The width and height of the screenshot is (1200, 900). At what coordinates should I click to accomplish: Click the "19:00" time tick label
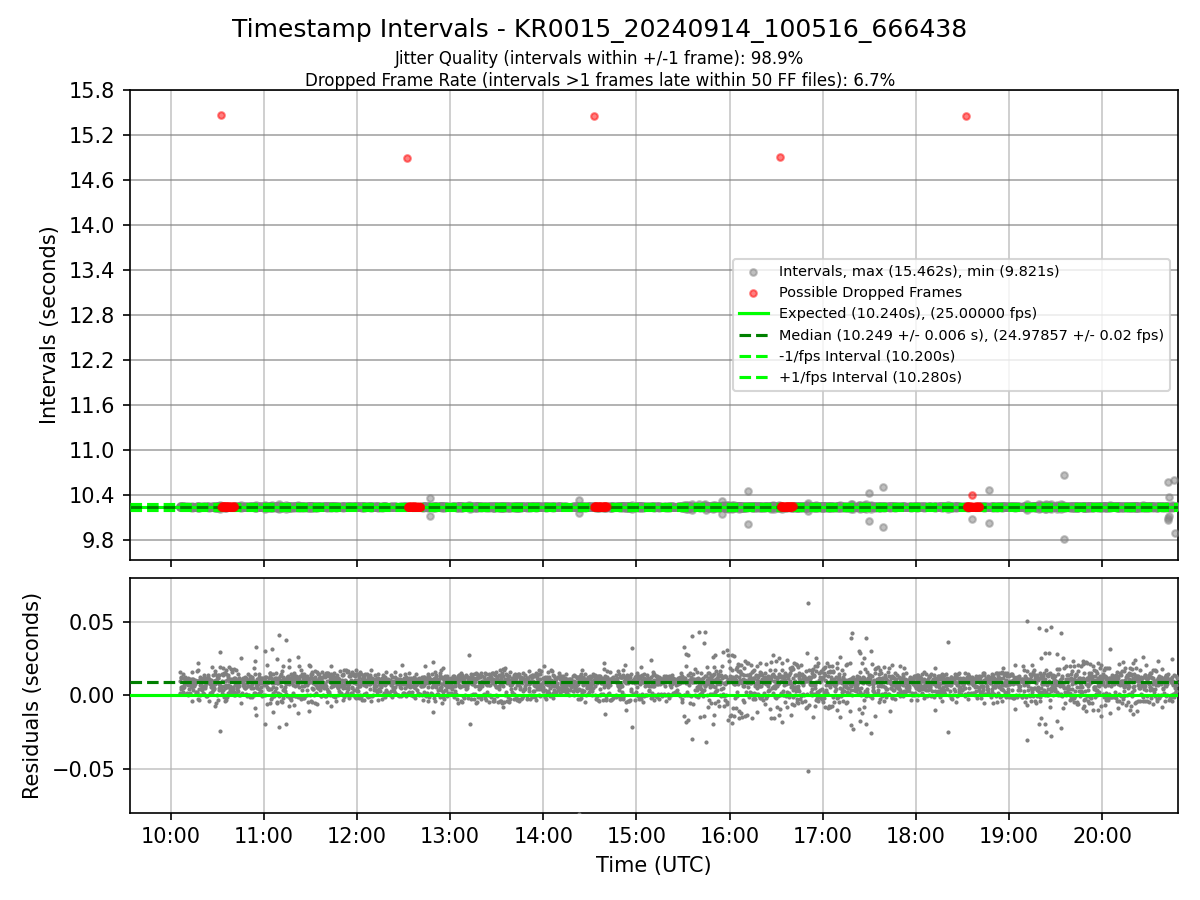[1009, 835]
